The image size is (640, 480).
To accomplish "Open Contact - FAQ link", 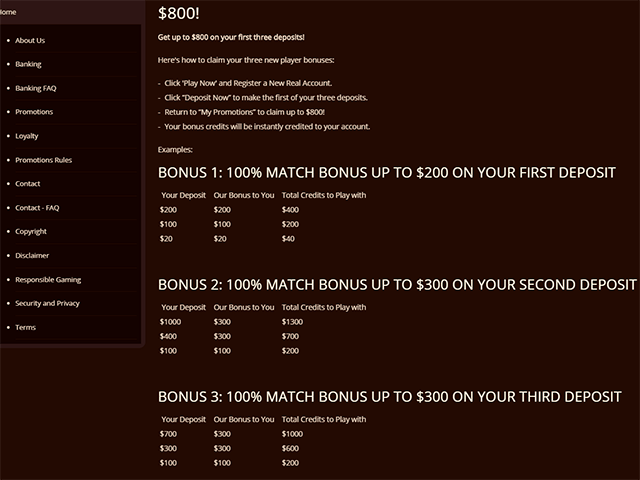I will coord(37,208).
